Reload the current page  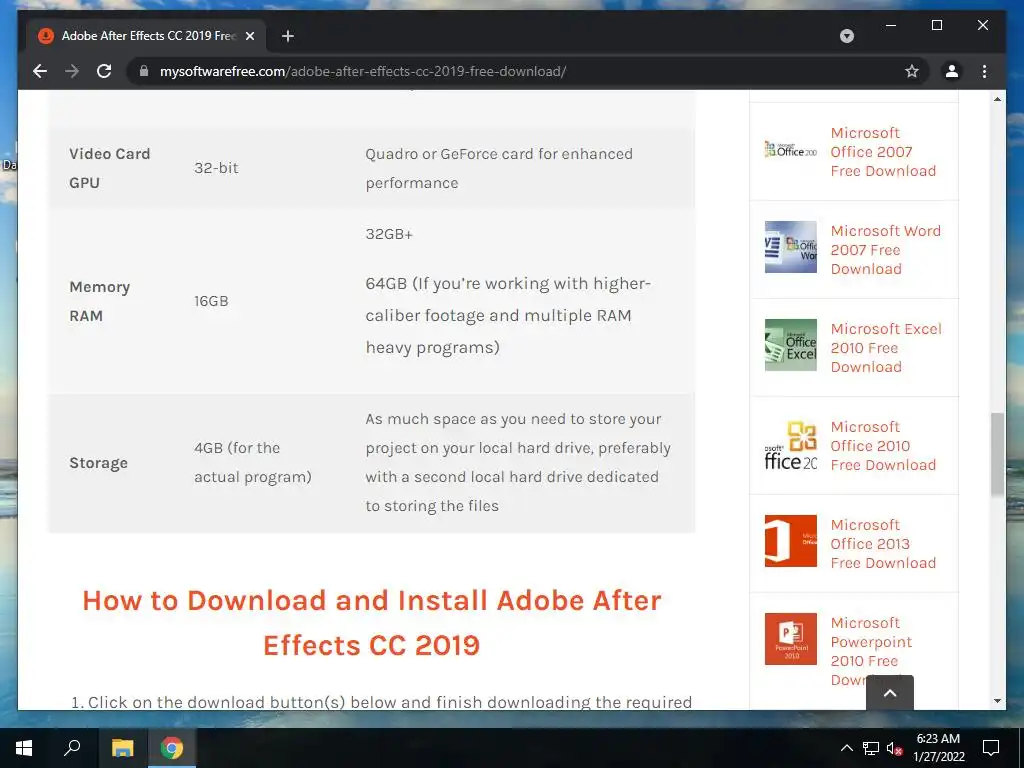coord(104,71)
